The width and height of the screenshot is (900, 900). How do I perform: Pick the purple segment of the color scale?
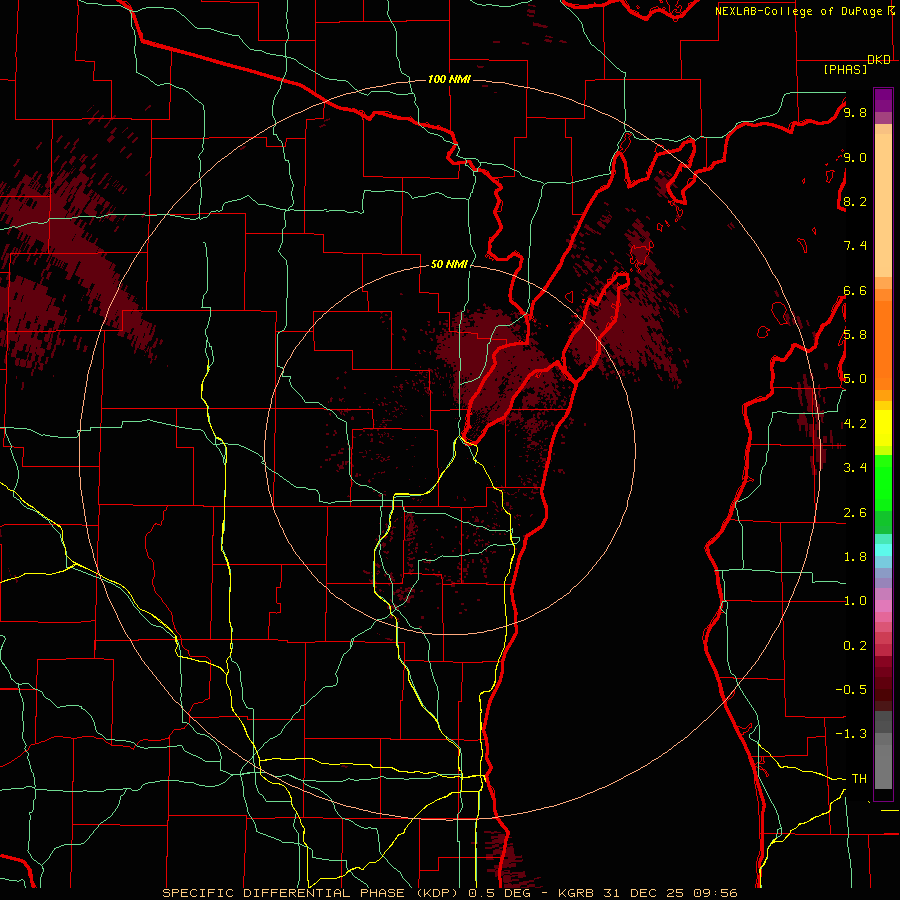point(883,100)
